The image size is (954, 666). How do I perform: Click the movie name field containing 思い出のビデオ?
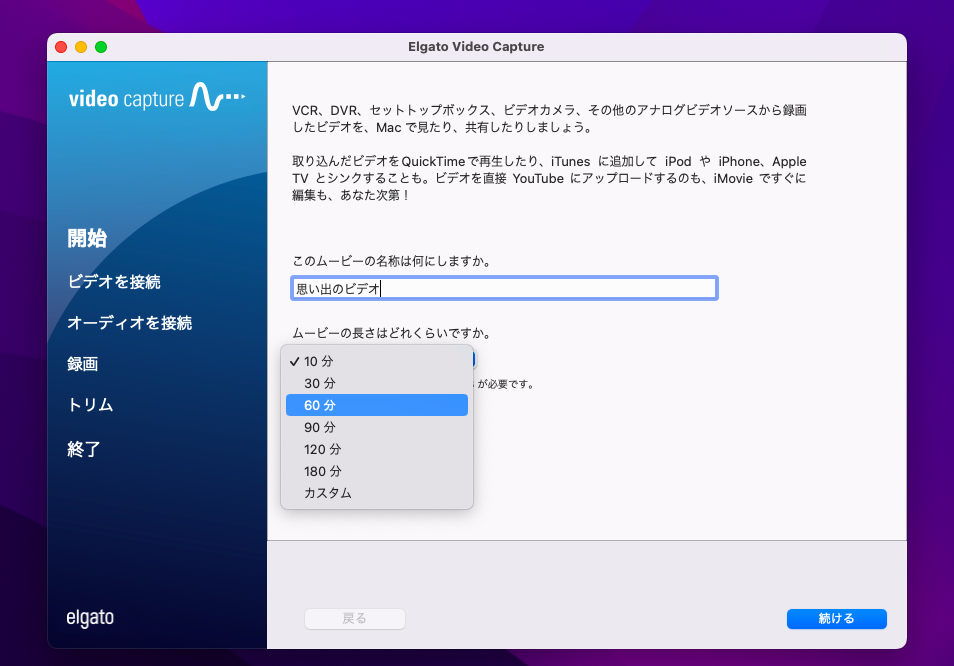point(504,289)
